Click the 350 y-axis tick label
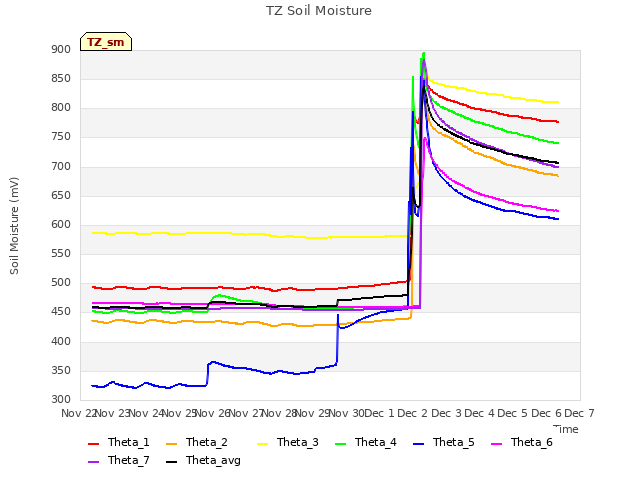The height and width of the screenshot is (480, 640). point(61,370)
